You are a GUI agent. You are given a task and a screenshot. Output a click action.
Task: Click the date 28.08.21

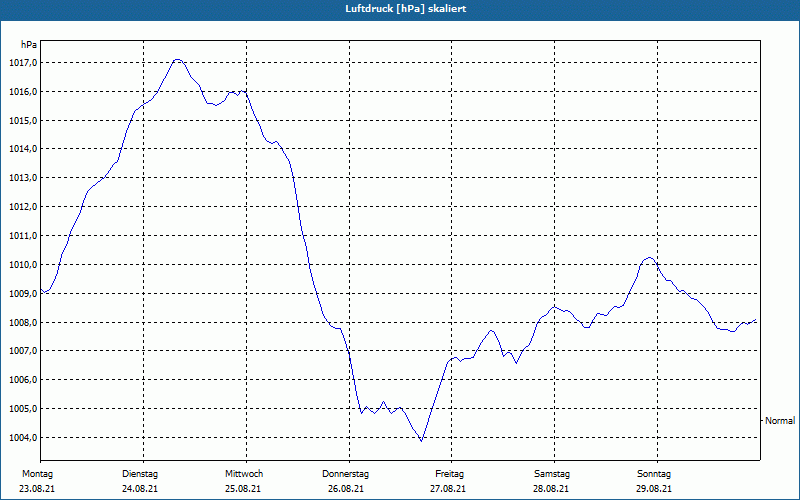tap(551, 489)
